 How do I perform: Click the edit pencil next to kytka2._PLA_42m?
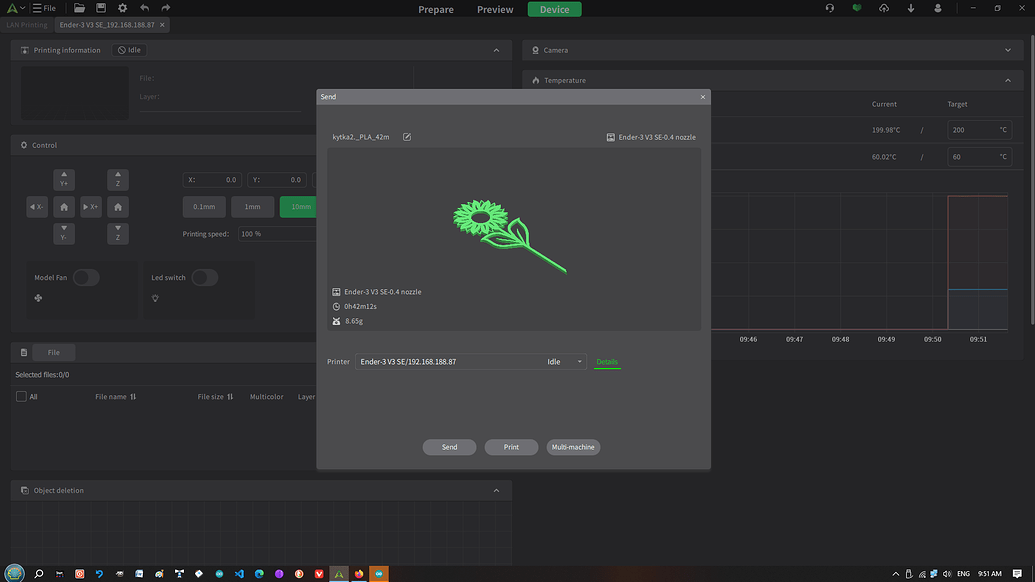point(406,137)
